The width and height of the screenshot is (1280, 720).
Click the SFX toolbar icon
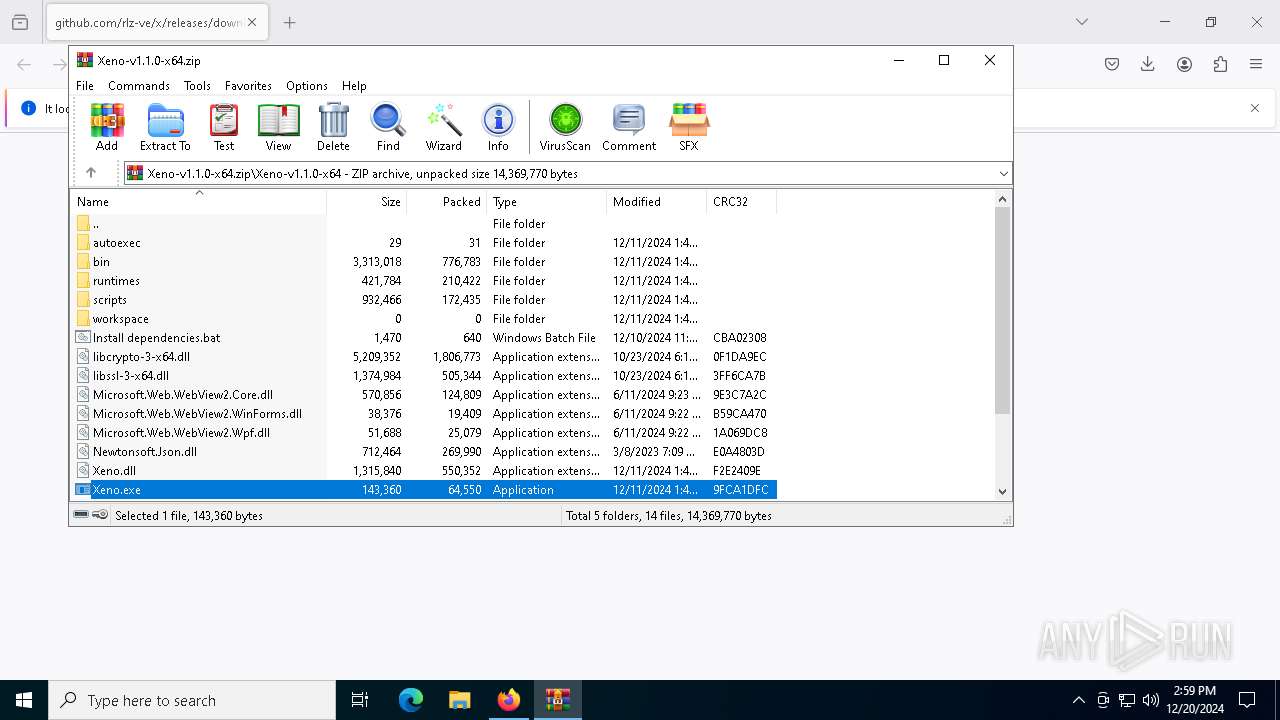(689, 127)
